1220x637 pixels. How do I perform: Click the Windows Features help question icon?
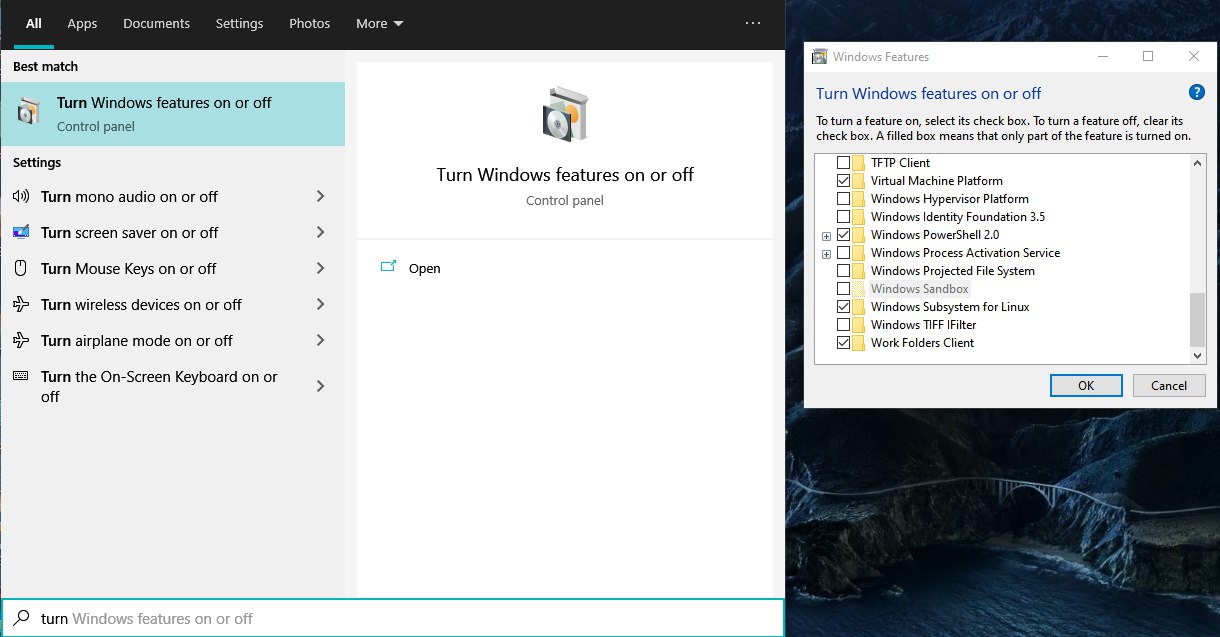[1196, 93]
